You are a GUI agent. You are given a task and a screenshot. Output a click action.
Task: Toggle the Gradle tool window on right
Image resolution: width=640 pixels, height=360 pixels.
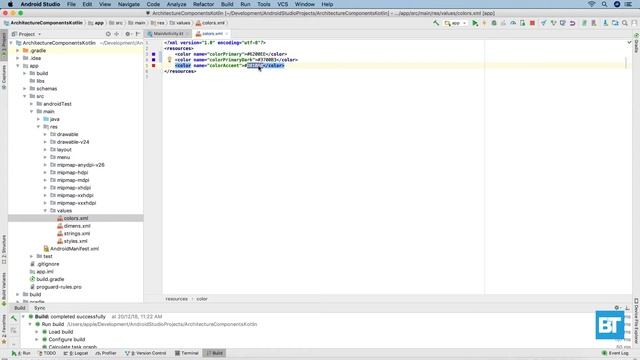[x=636, y=43]
